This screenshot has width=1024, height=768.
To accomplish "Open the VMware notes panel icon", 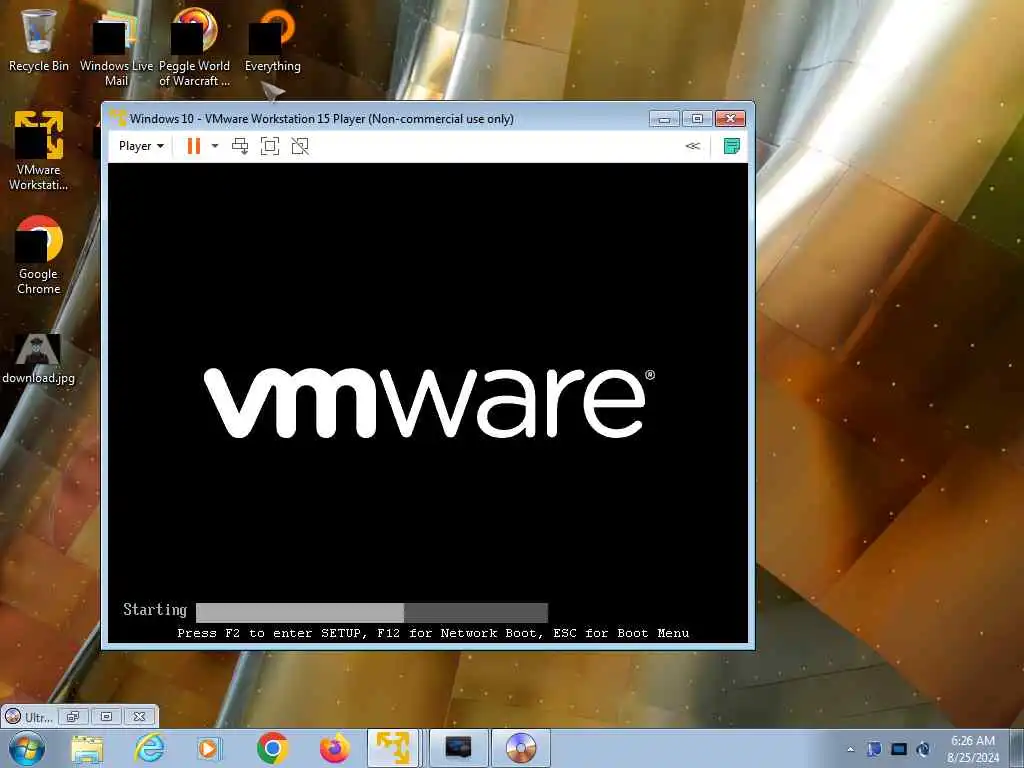I will tap(732, 146).
